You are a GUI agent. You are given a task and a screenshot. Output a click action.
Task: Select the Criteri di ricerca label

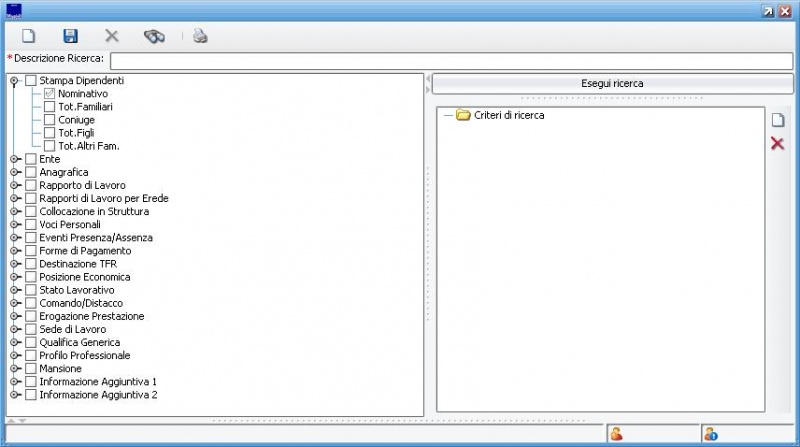(x=509, y=115)
